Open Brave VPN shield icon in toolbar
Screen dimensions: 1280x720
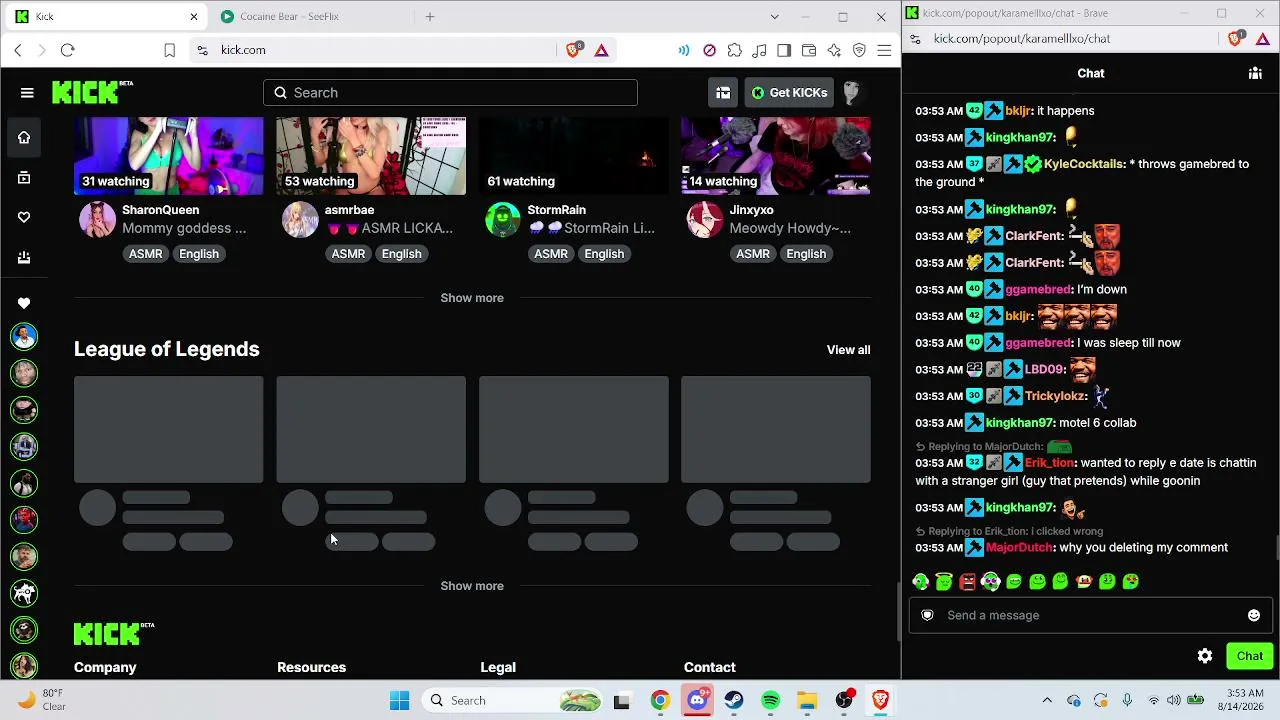pyautogui.click(x=859, y=50)
